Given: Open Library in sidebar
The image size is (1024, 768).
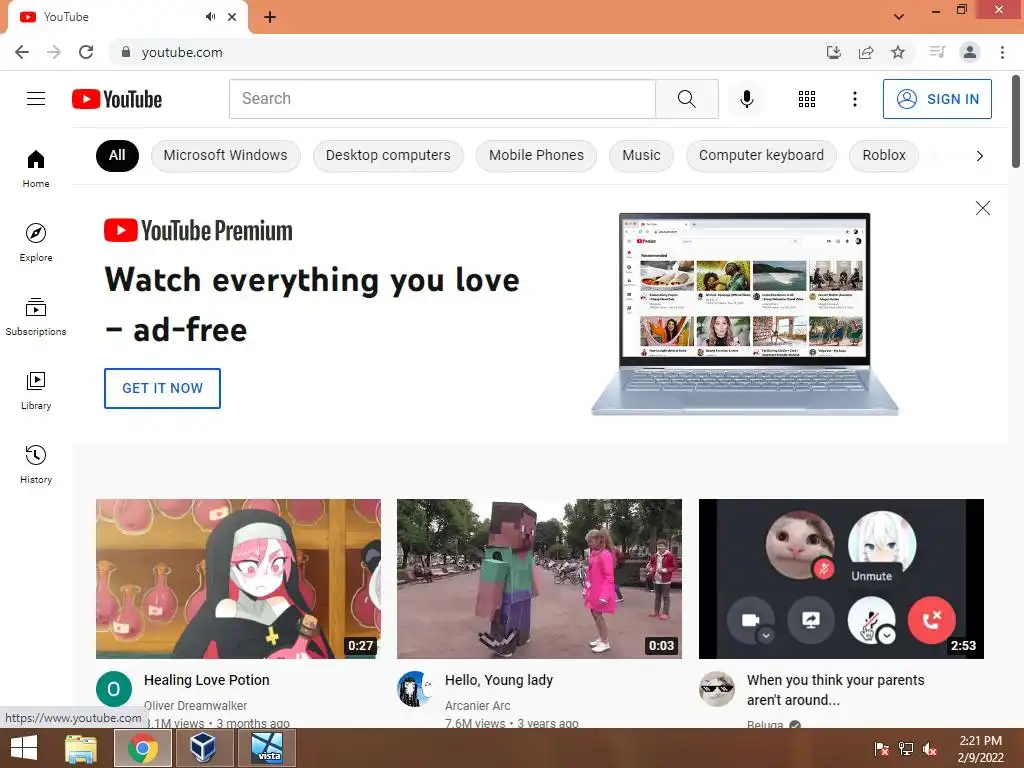Looking at the screenshot, I should 36,391.
